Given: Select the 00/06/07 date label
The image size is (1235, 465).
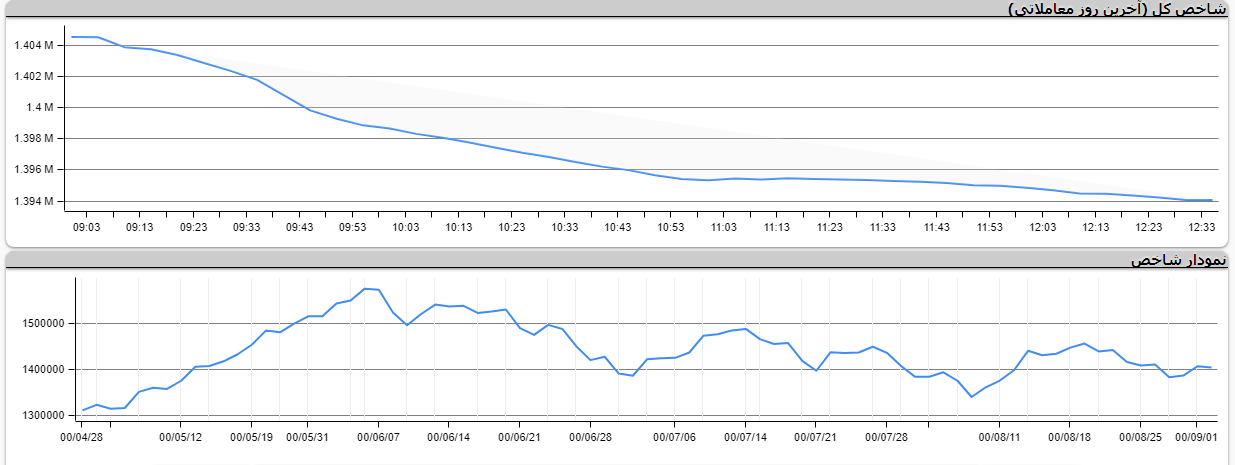Looking at the screenshot, I should [379, 437].
